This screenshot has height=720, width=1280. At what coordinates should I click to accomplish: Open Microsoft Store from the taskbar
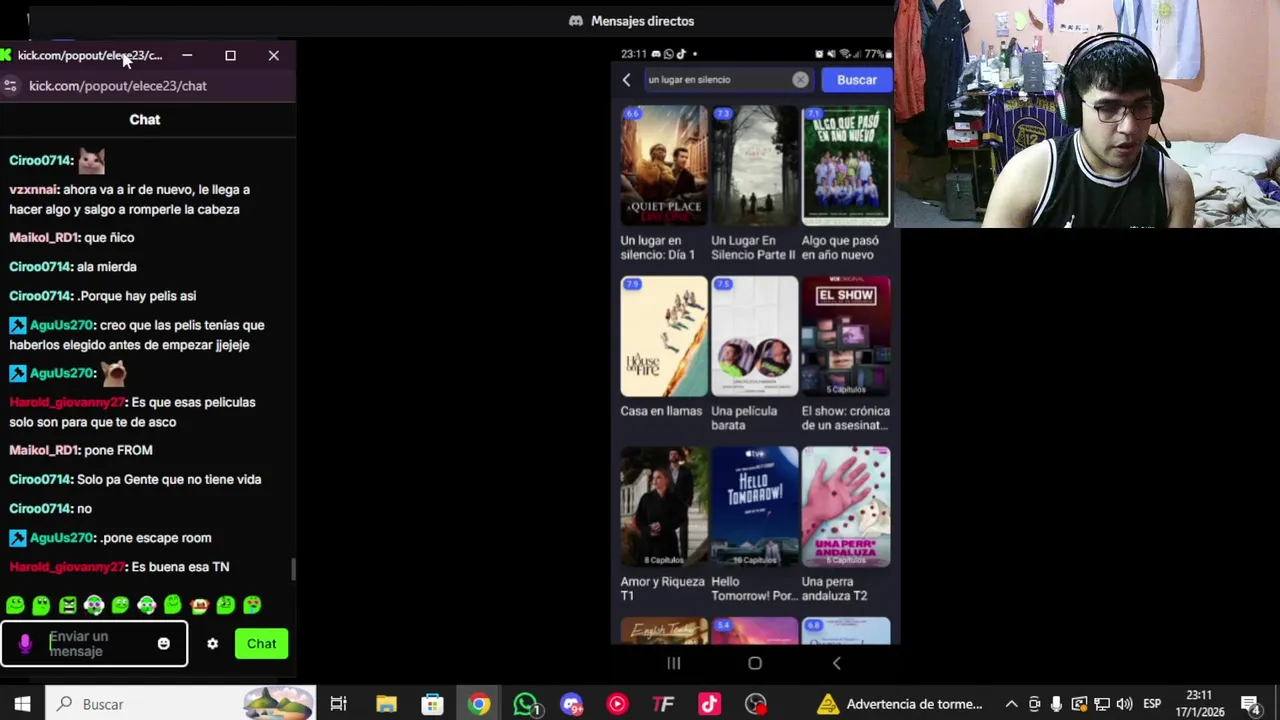pyautogui.click(x=432, y=704)
